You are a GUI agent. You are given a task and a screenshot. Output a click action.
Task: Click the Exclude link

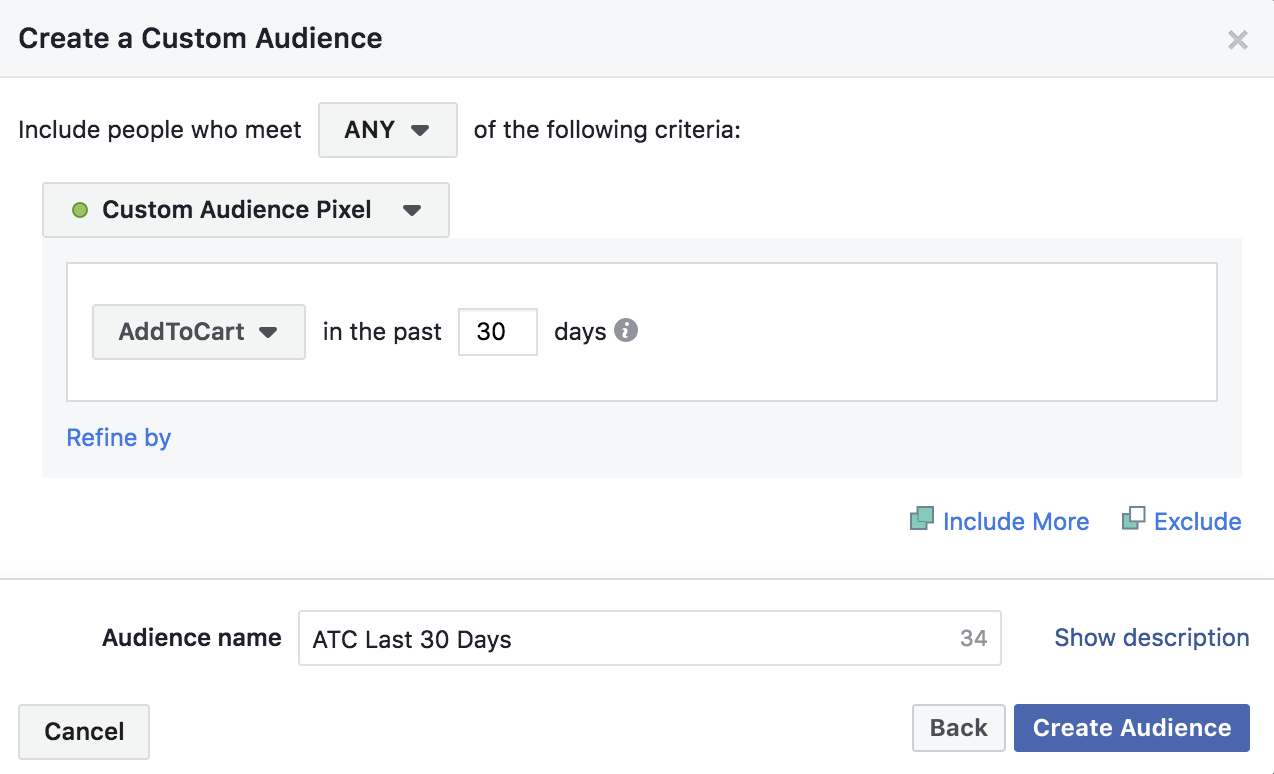click(1182, 521)
